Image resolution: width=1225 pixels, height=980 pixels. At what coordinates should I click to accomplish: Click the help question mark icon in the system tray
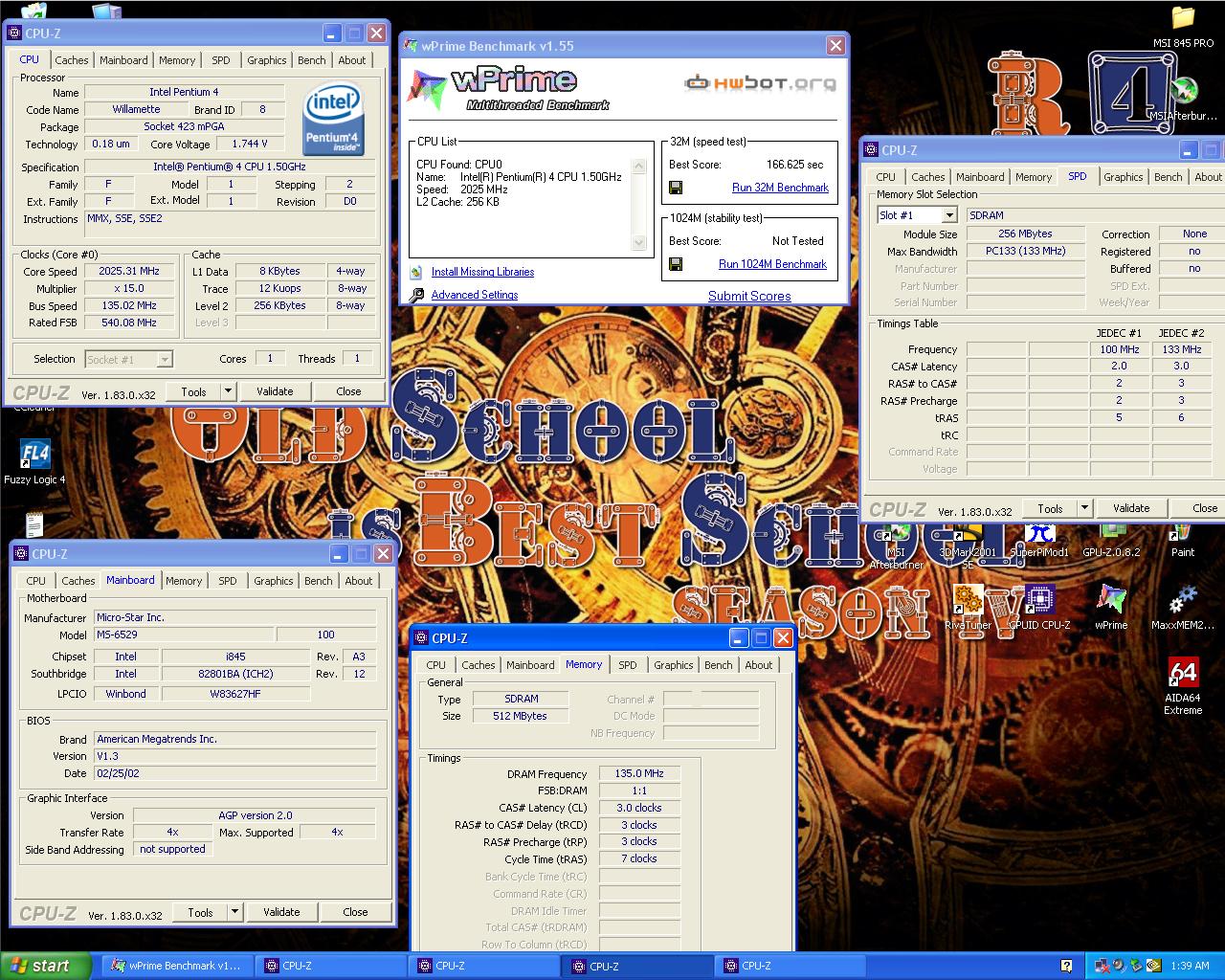coord(1066,966)
